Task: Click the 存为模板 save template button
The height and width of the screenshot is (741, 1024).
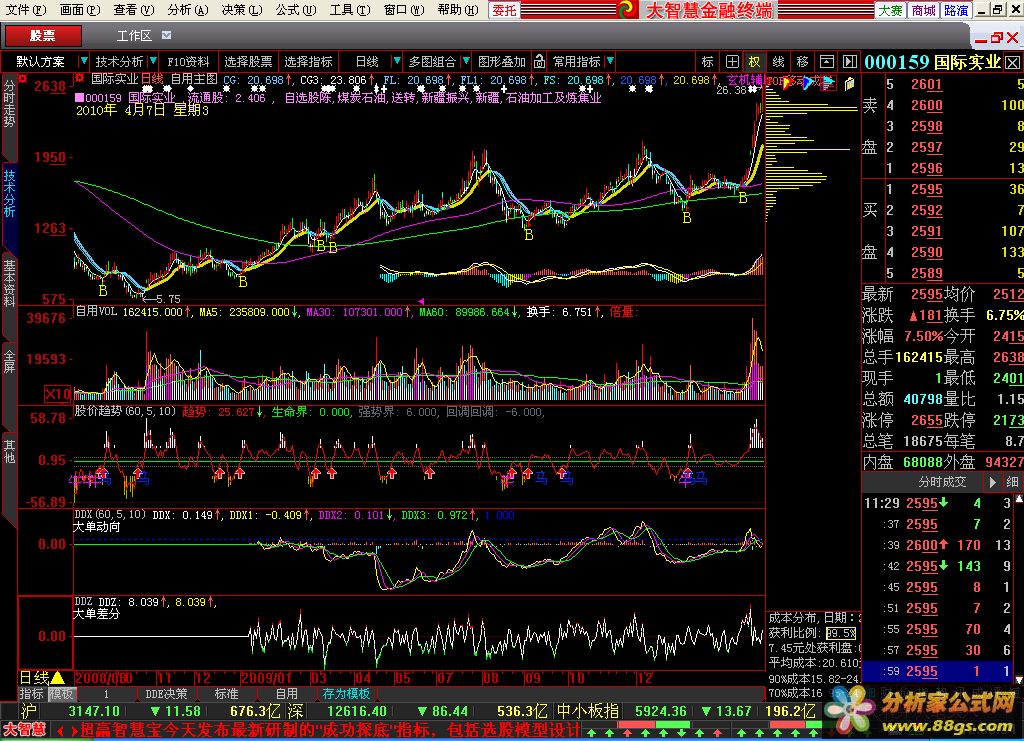Action: pyautogui.click(x=346, y=693)
